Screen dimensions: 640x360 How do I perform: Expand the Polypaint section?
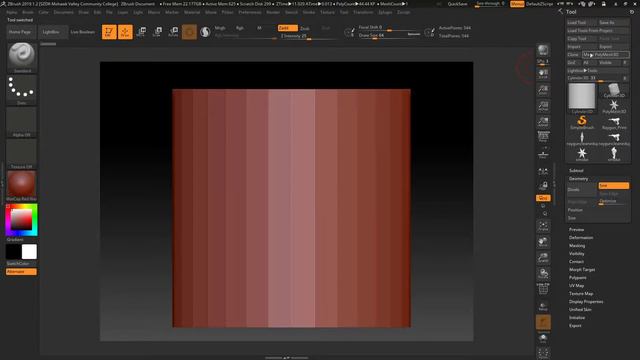pyautogui.click(x=578, y=278)
